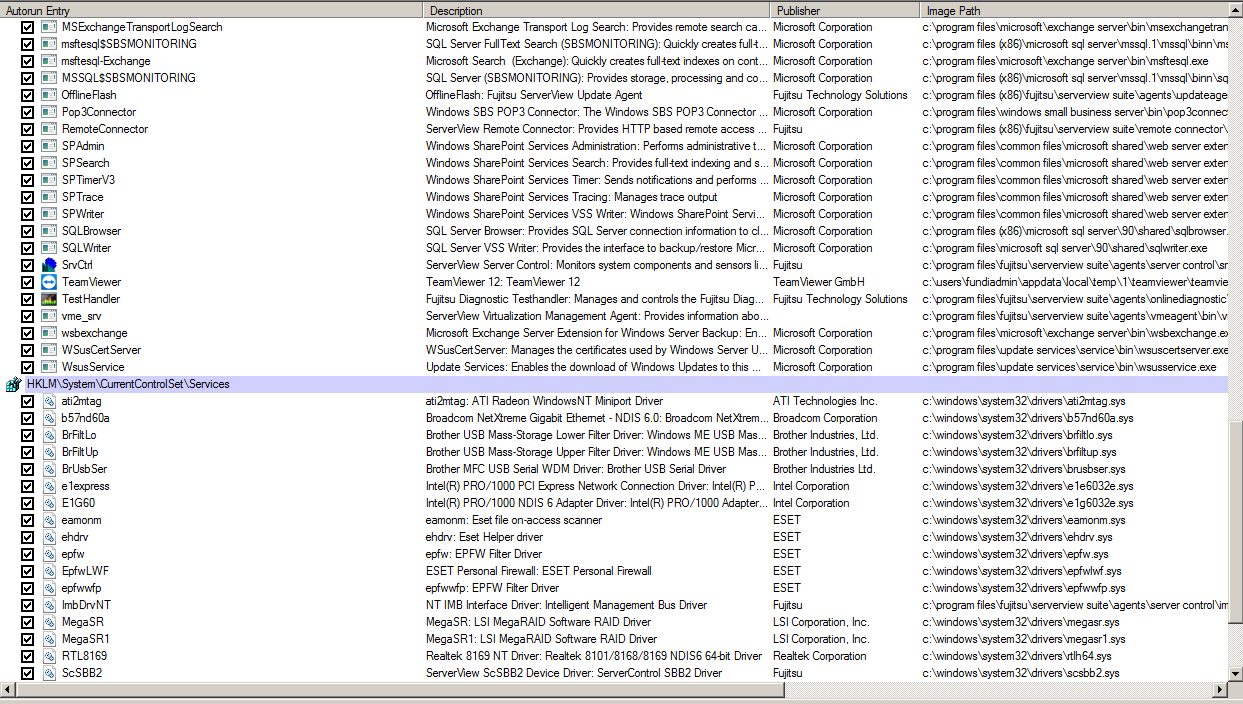Uncheck the TeamViewer autorun entry
Viewport: 1243px width, 704px height.
(28, 282)
